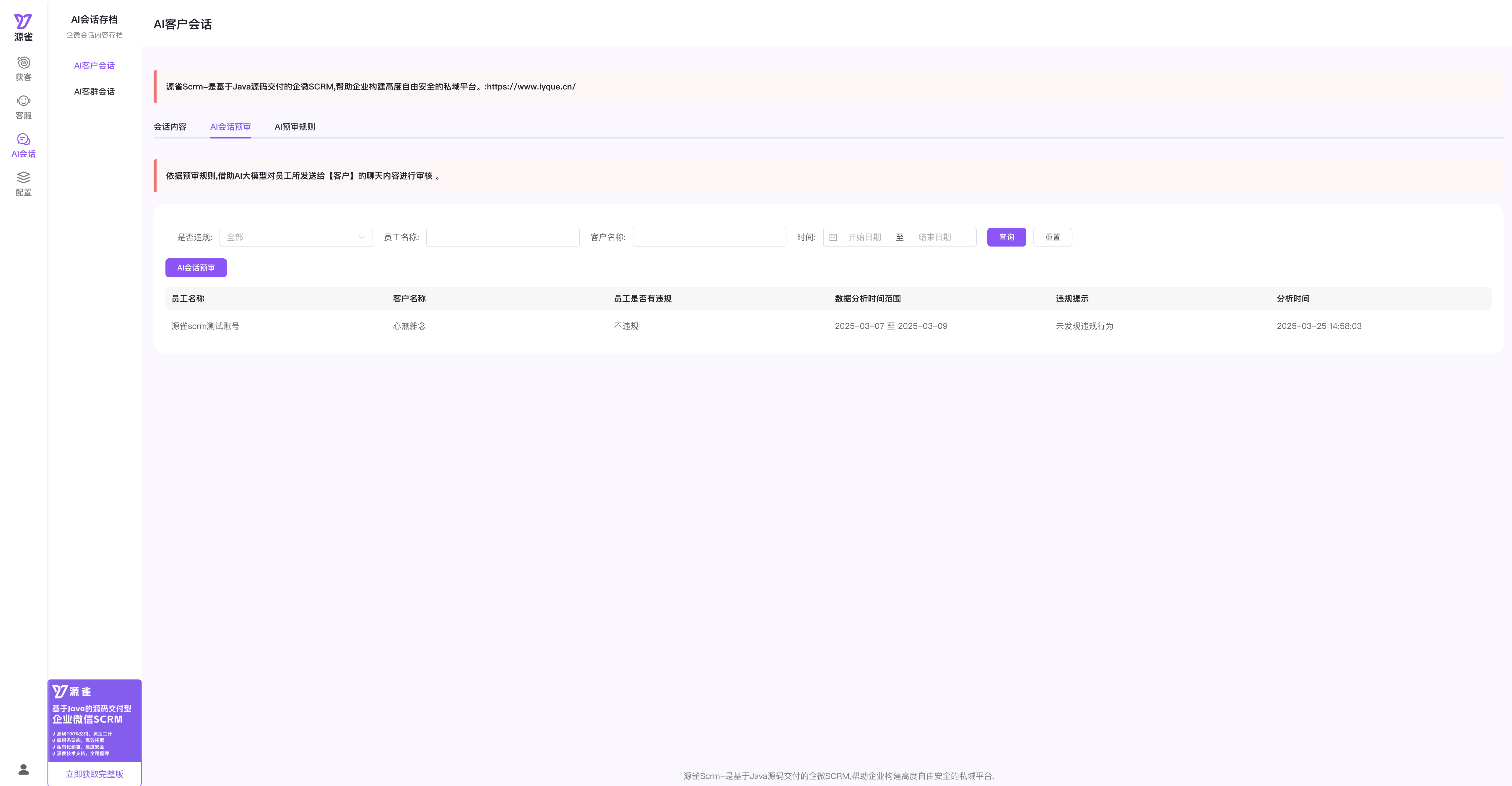Click the AI会话 sidebar icon
This screenshot has height=786, width=1512.
23,145
